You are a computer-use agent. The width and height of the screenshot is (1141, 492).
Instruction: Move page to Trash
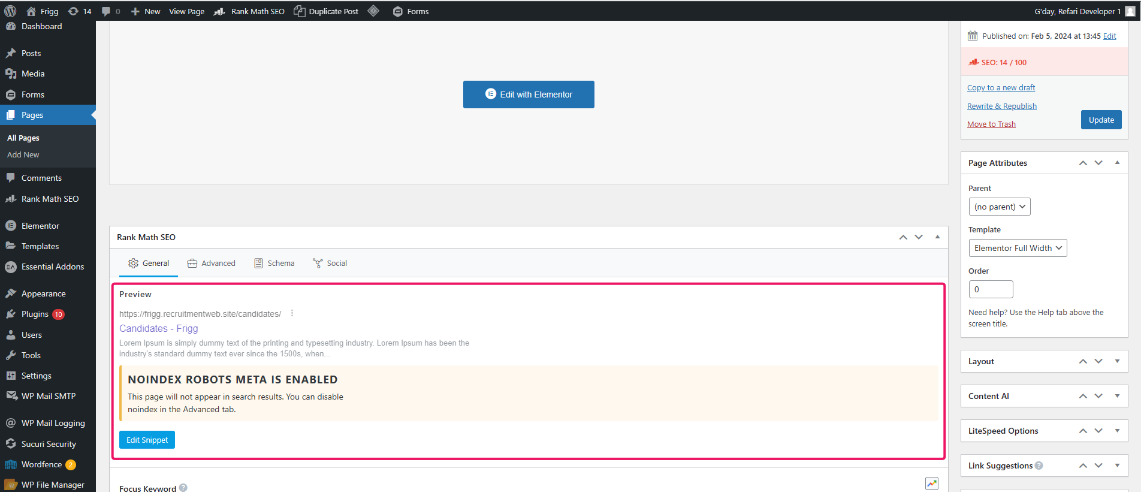tap(991, 124)
